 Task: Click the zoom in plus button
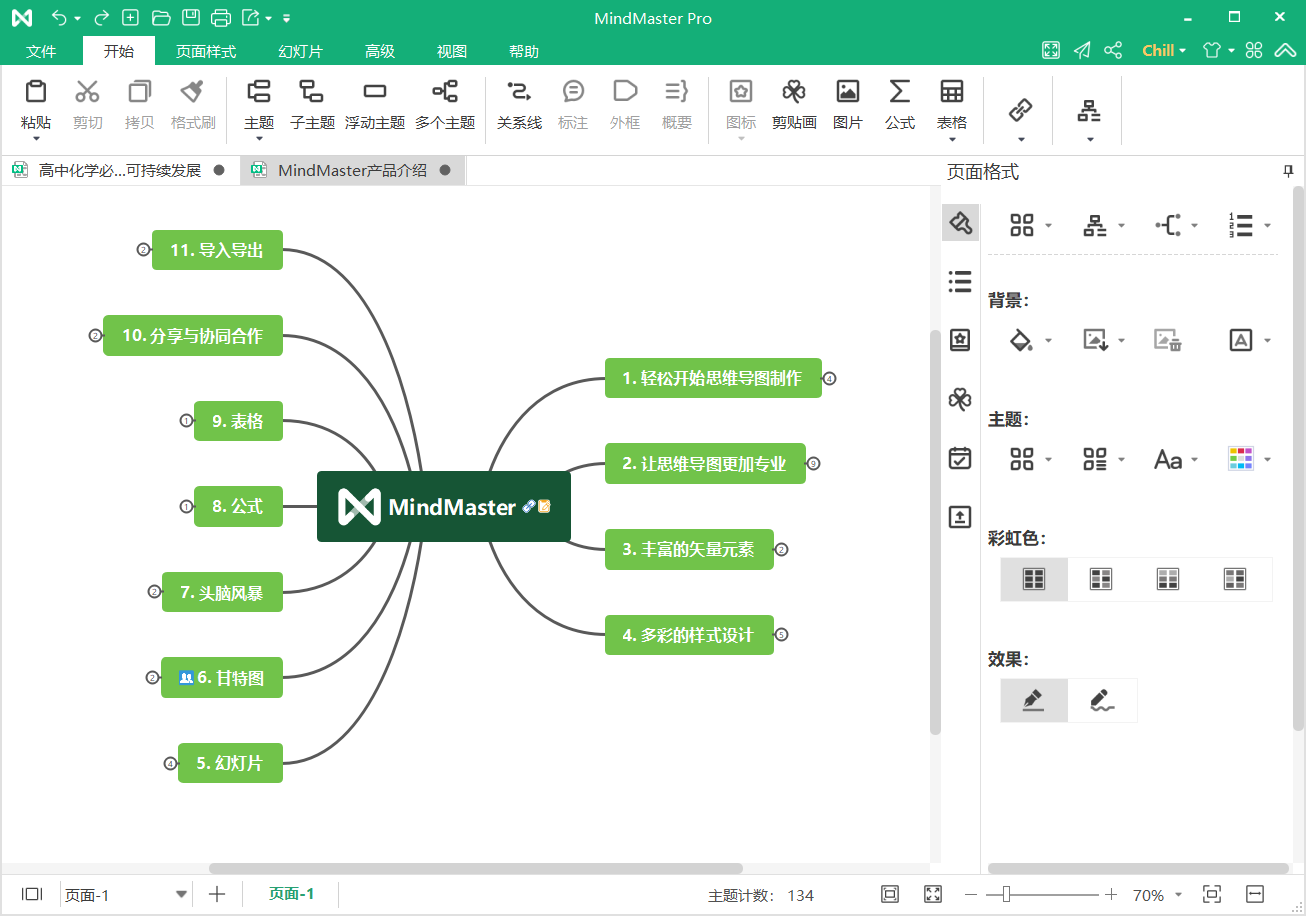(1111, 894)
